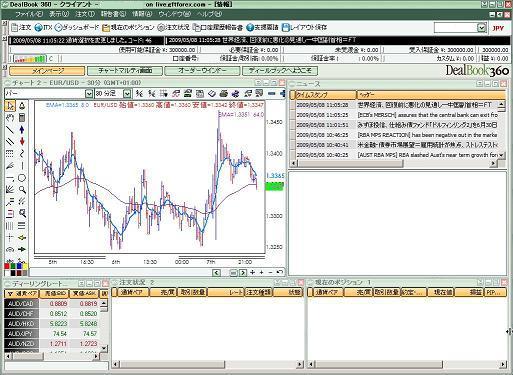Open 注文 menu in menu bar

click(x=85, y=14)
